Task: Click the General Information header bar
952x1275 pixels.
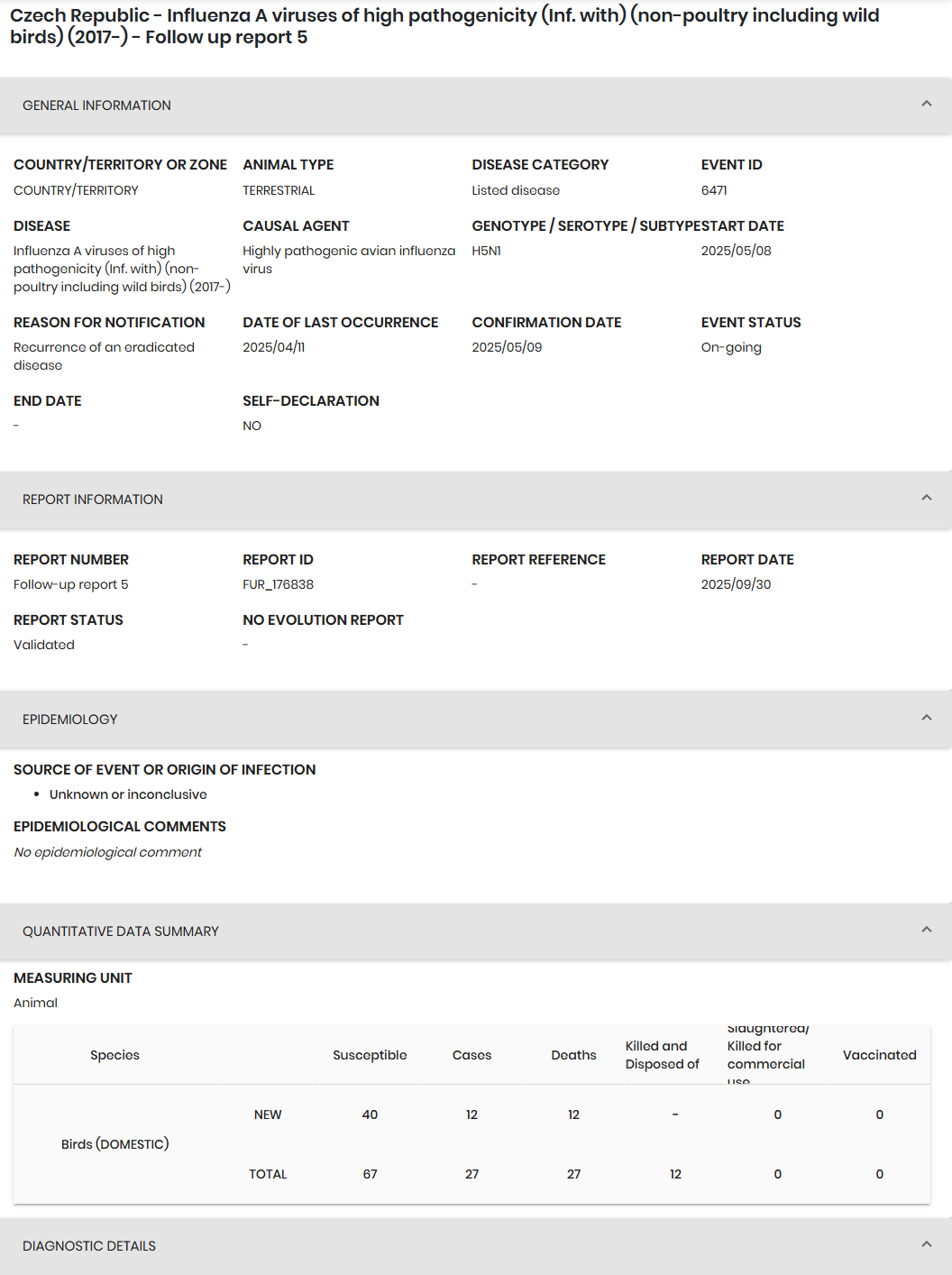Action: 476,105
